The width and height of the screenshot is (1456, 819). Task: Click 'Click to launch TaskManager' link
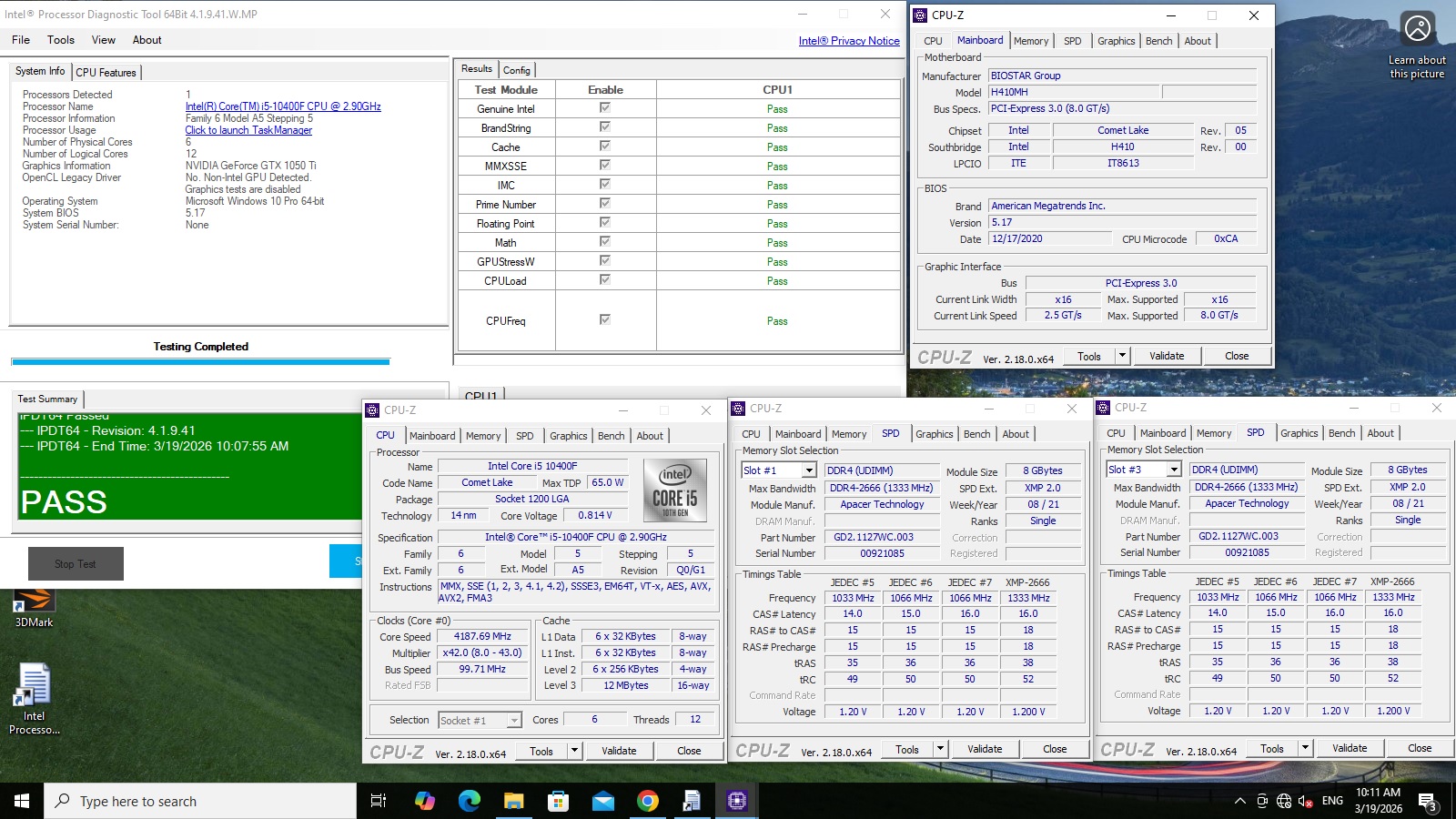click(248, 130)
